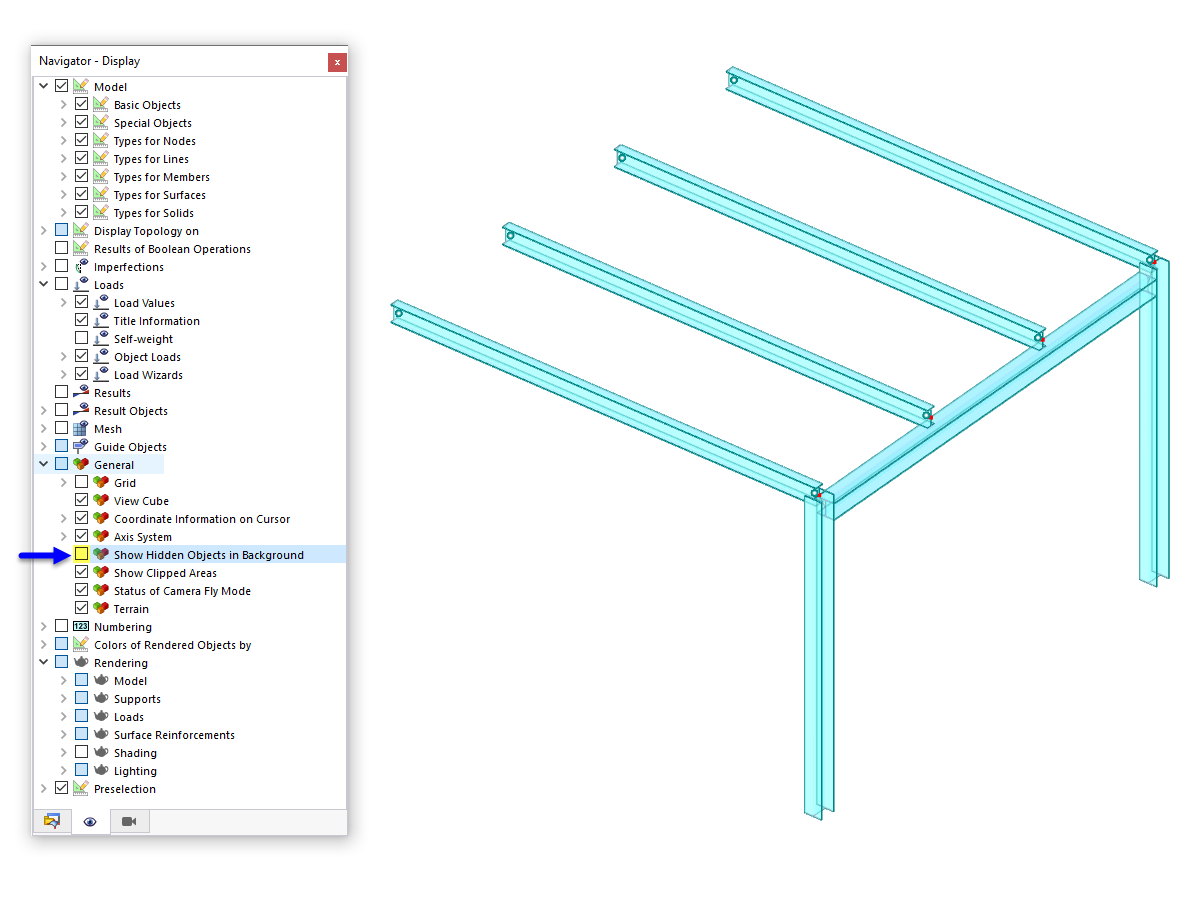Click the Axis System icon

point(99,536)
